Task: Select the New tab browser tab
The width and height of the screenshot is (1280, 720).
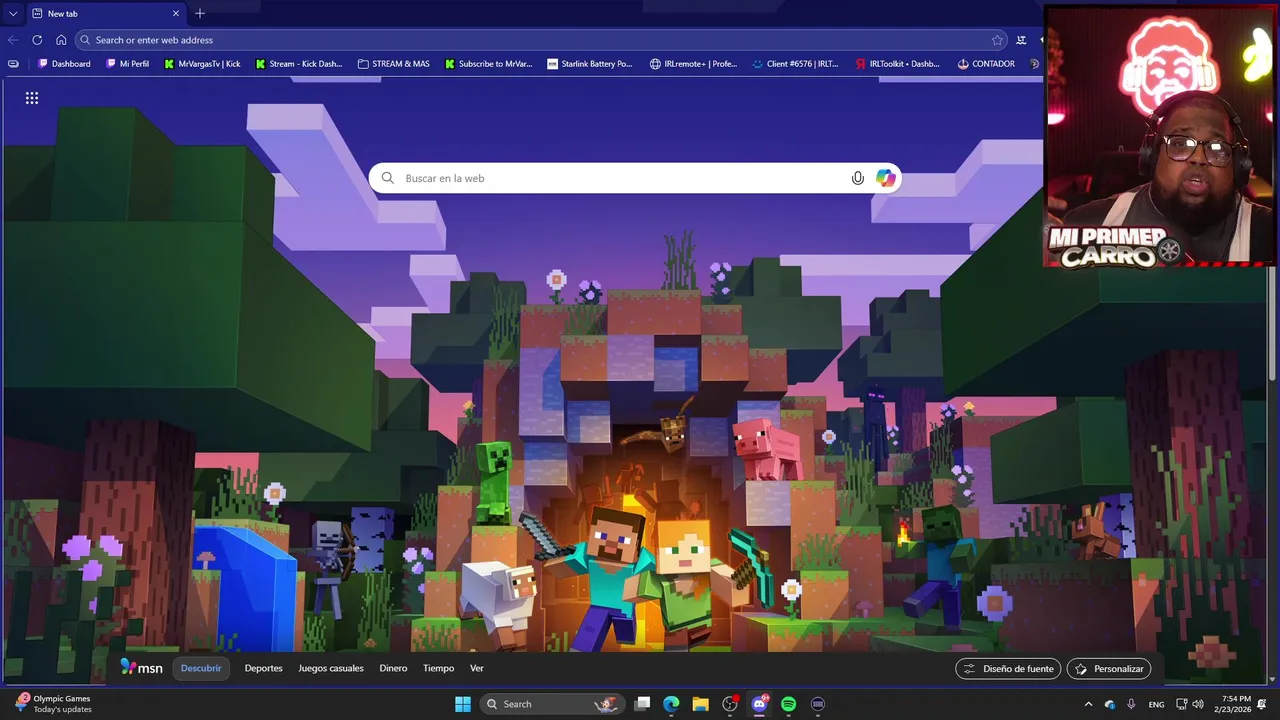Action: (105, 14)
